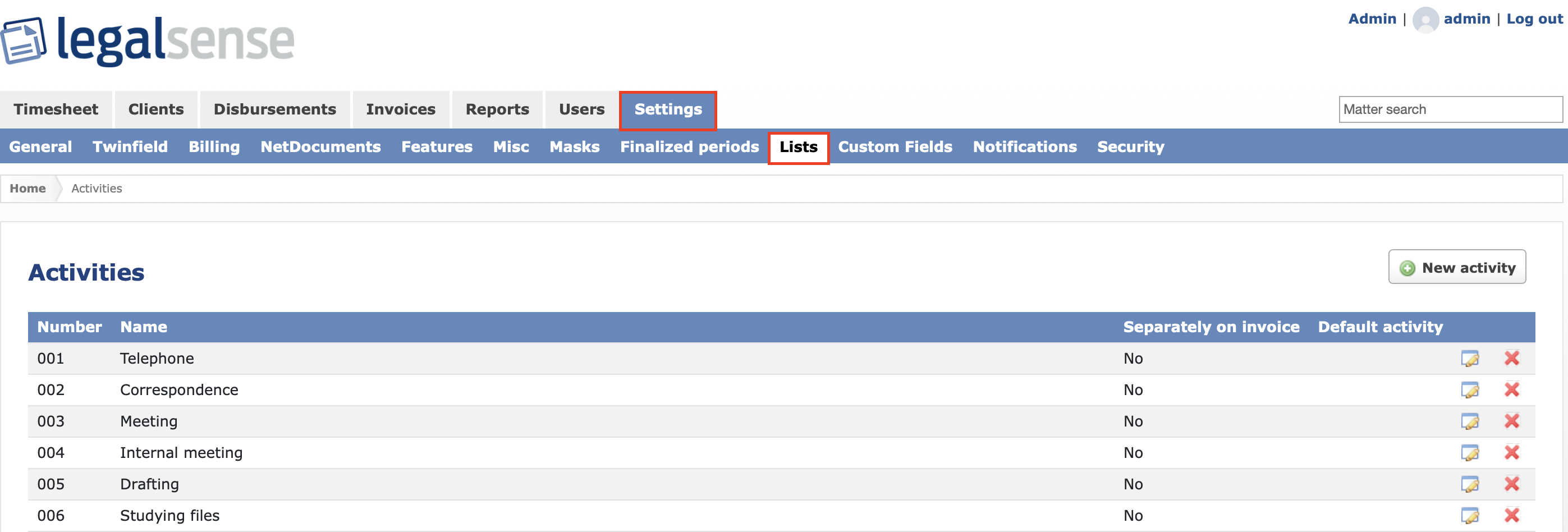Select the Drafting name cell

149,484
